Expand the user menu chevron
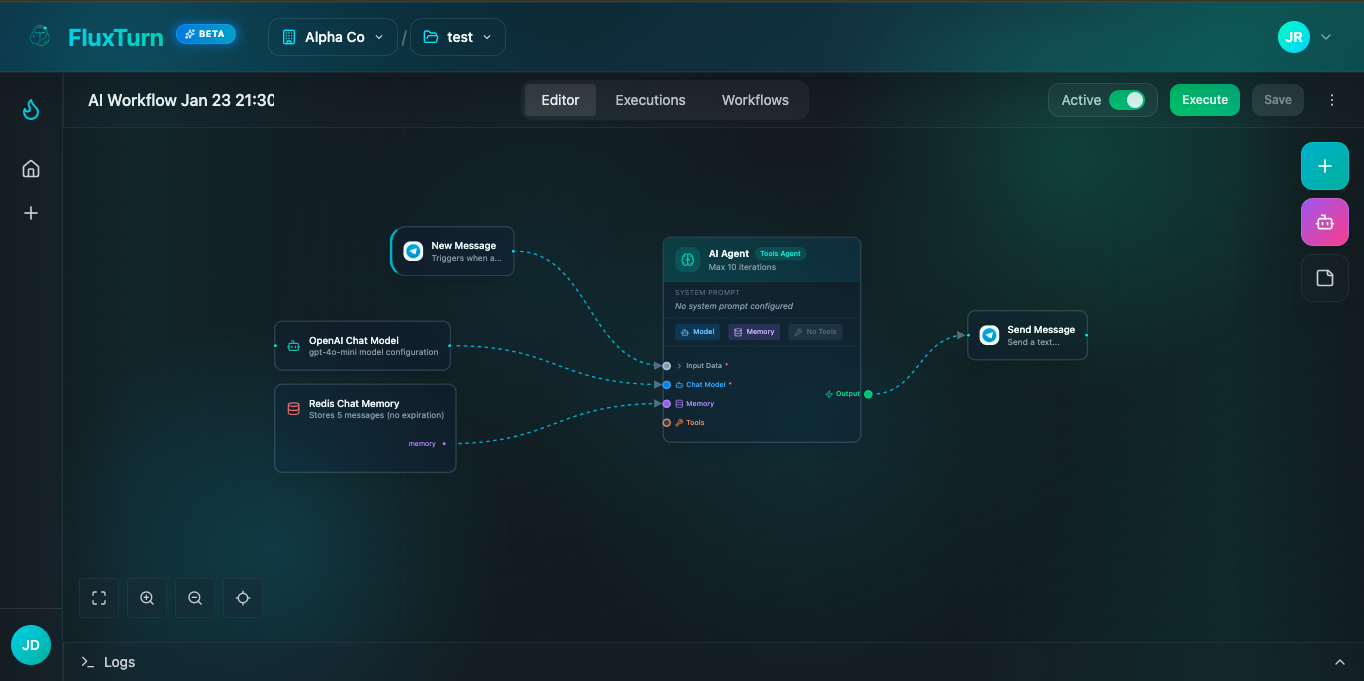Viewport: 1364px width, 681px height. [1326, 37]
